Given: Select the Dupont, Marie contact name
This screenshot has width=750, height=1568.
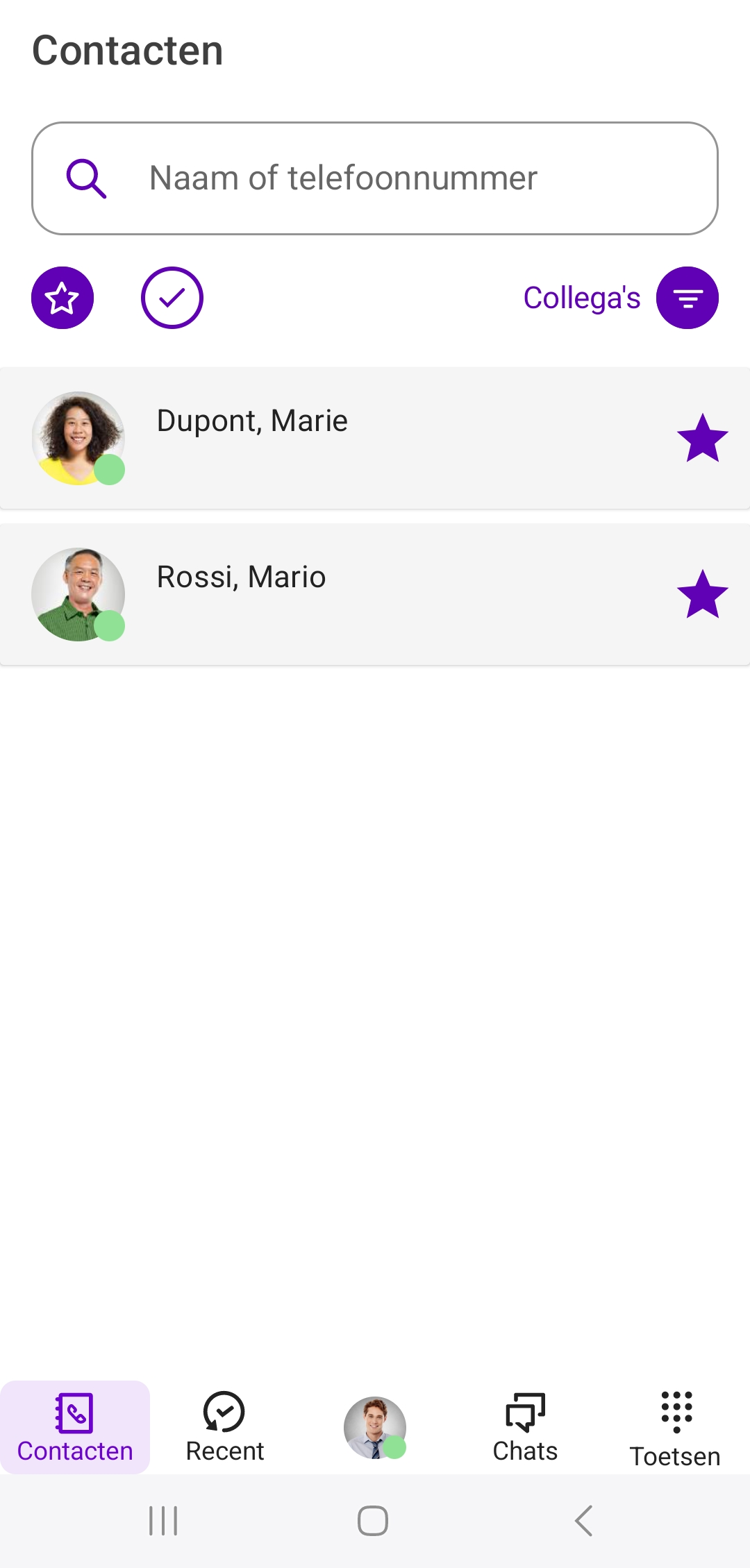Looking at the screenshot, I should 252,421.
